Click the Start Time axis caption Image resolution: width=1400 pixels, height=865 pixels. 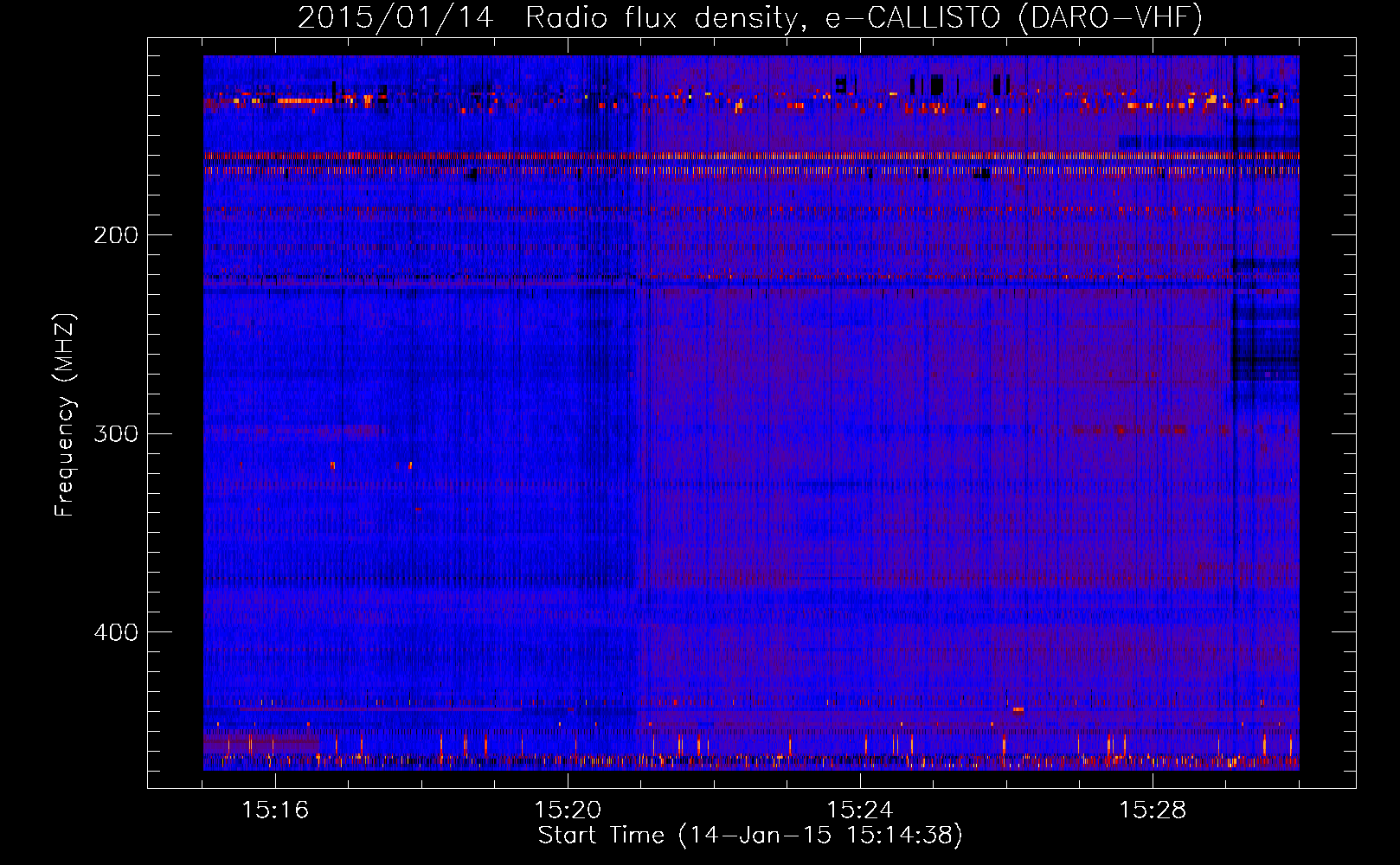(x=601, y=836)
